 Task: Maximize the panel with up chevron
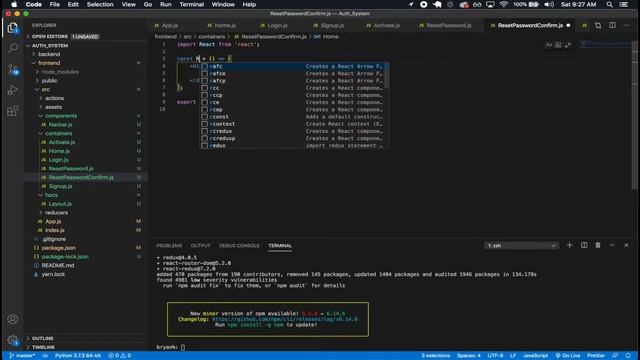click(612, 245)
